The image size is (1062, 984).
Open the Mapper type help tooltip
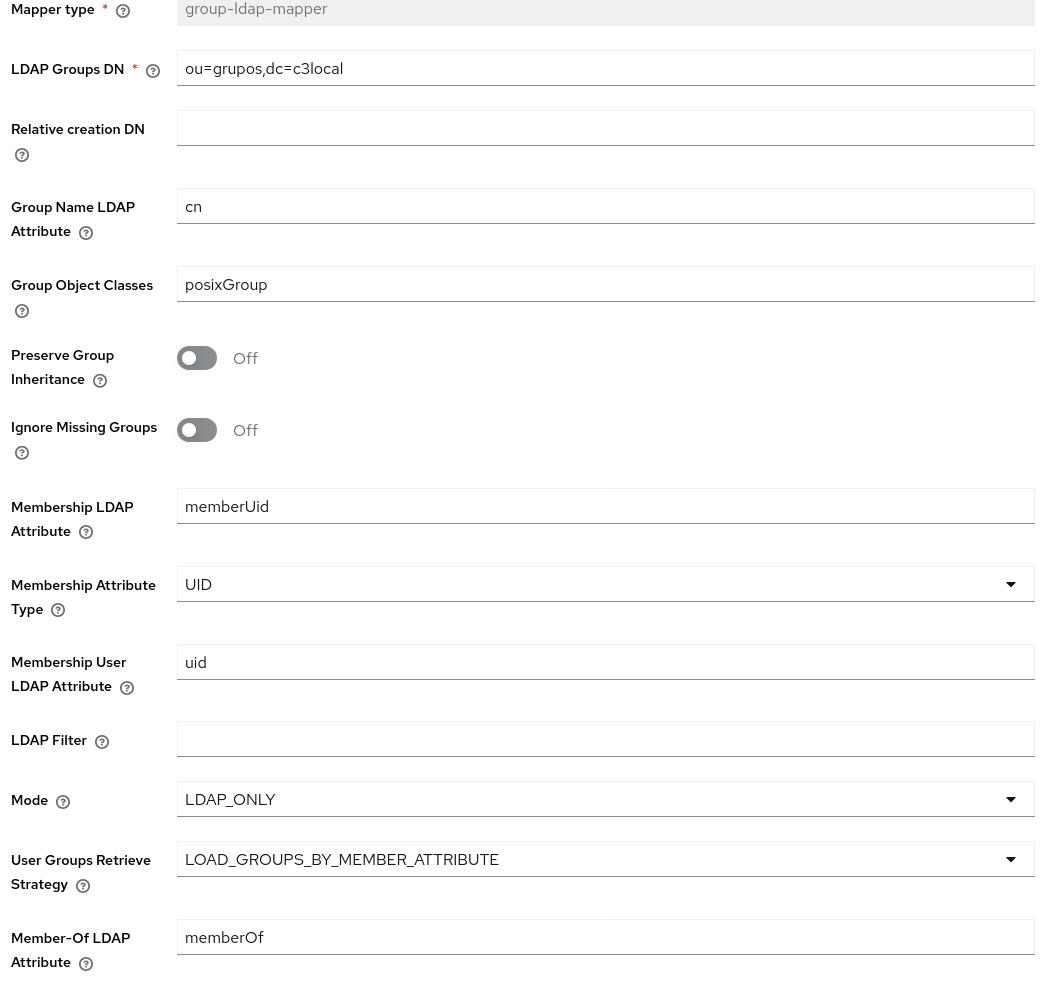[x=122, y=11]
